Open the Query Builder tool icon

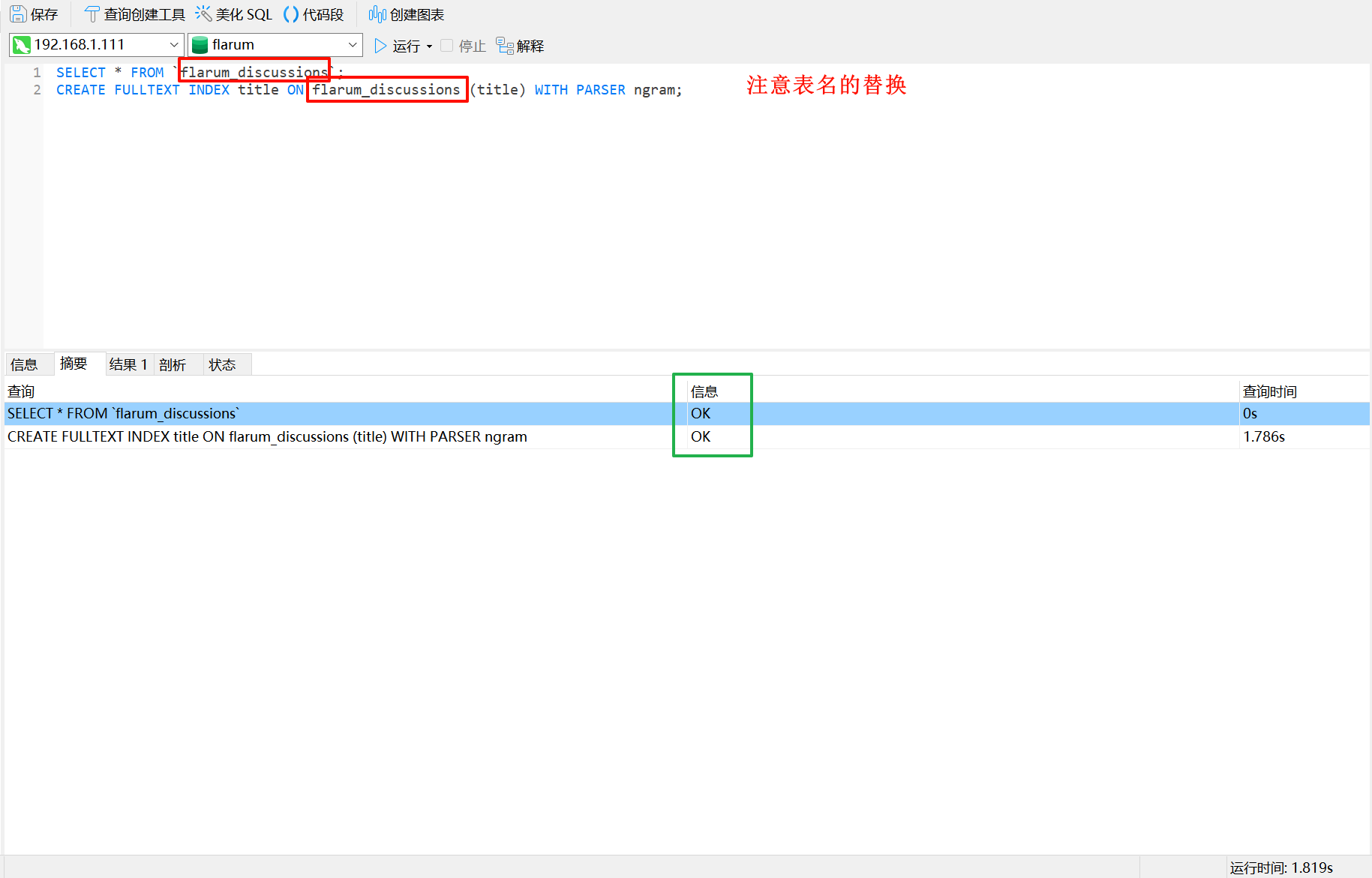92,14
